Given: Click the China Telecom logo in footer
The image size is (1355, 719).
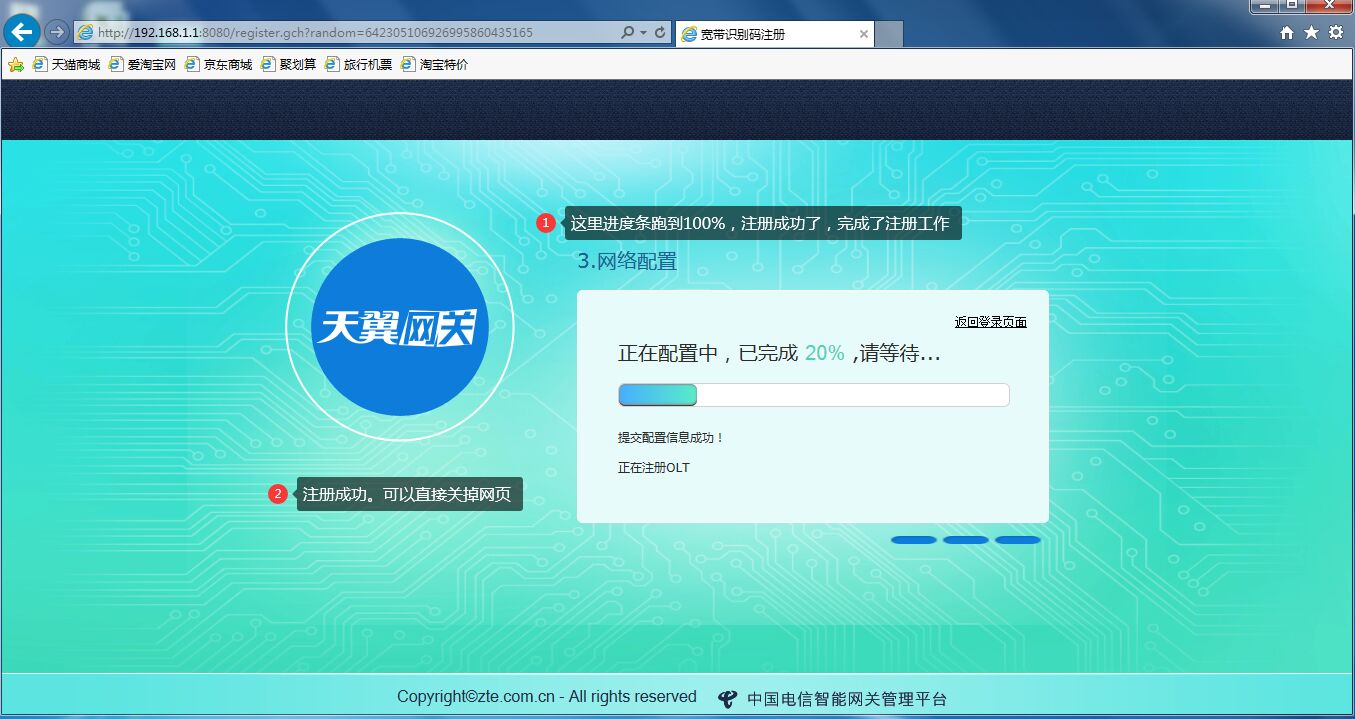Looking at the screenshot, I should point(728,699).
